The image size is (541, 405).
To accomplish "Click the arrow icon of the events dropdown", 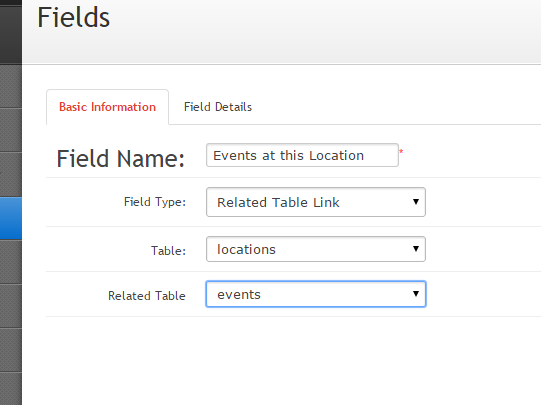I will point(416,294).
